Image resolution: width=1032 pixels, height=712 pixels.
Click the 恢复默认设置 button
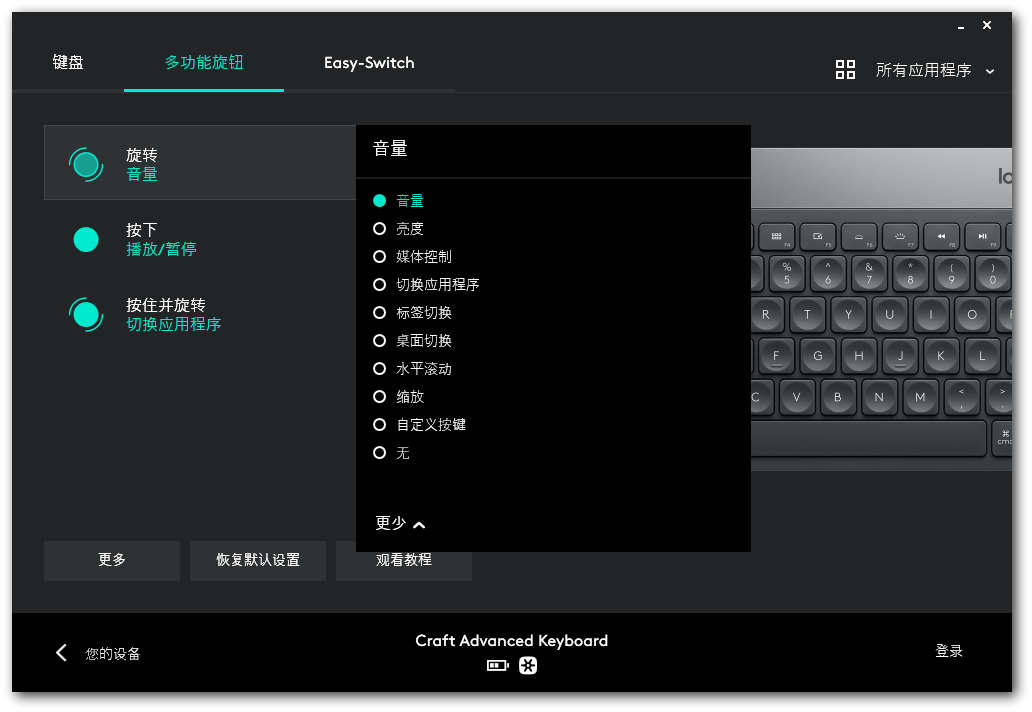pyautogui.click(x=257, y=560)
